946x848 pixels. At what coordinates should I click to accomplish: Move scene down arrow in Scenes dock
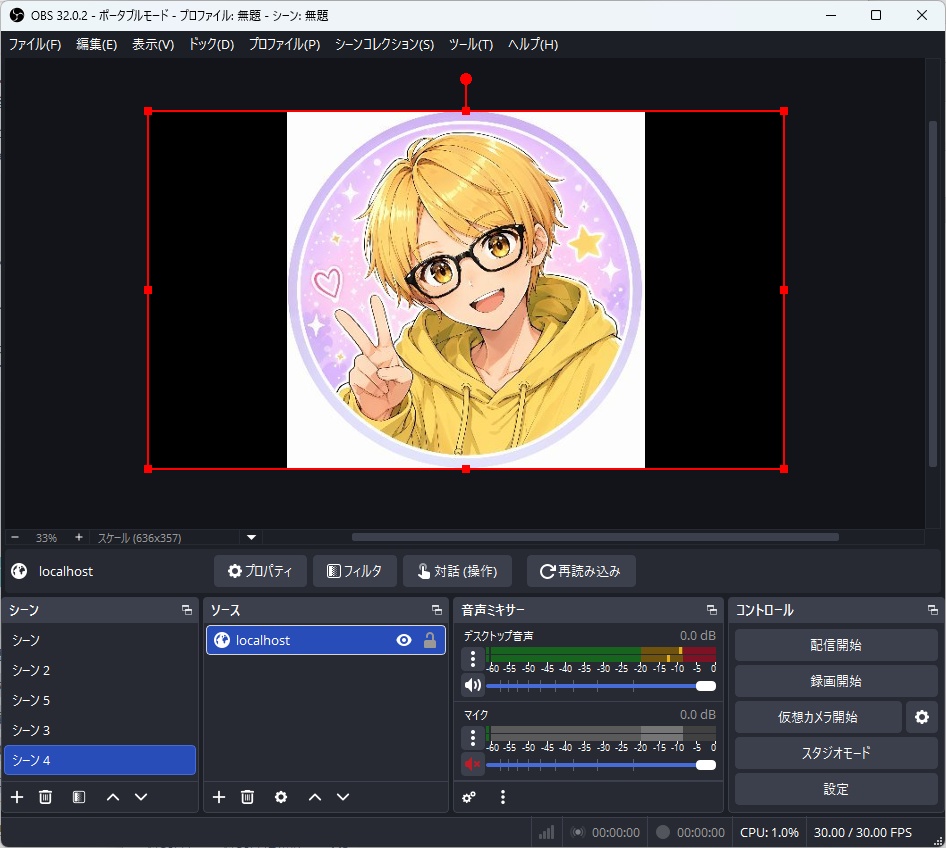point(141,797)
